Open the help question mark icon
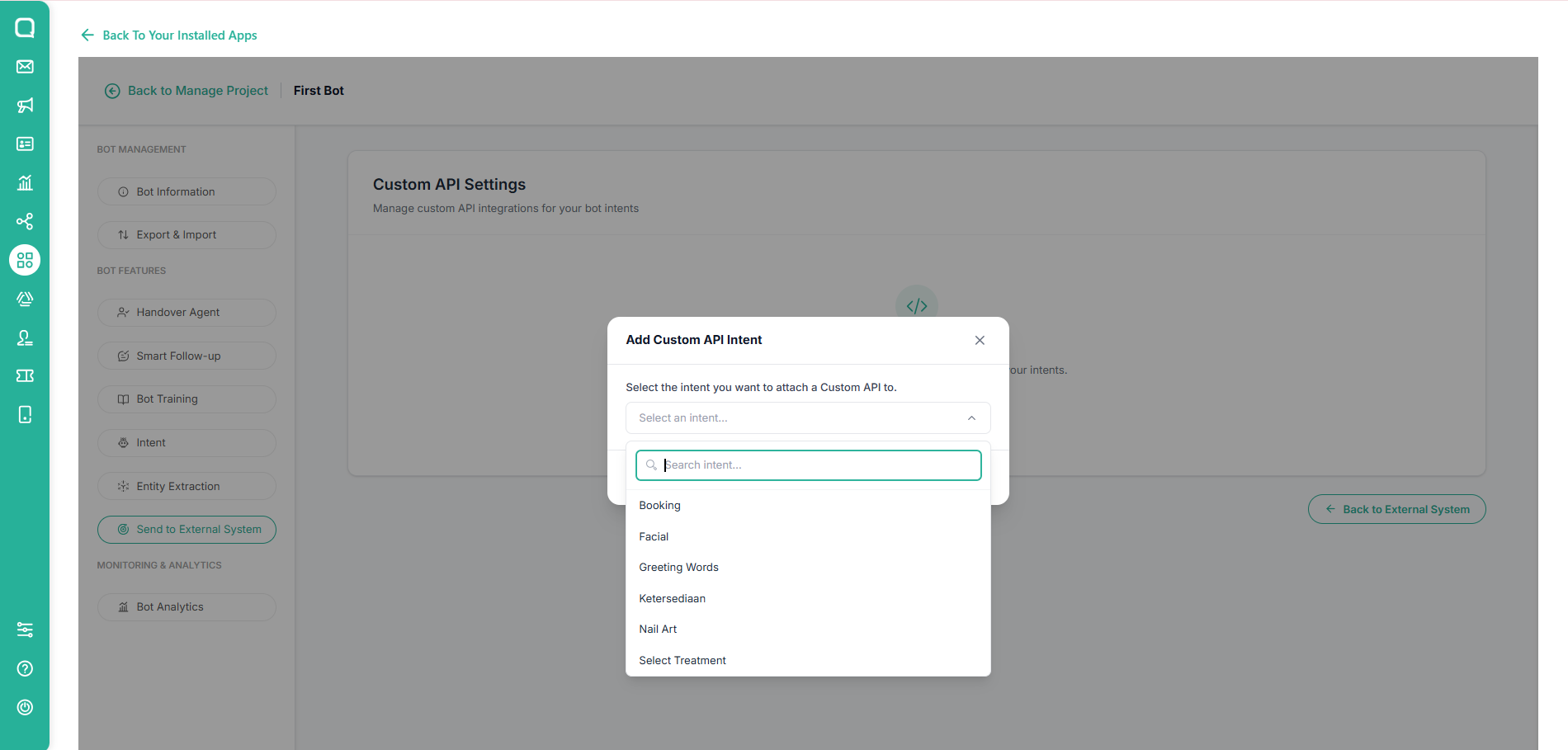The height and width of the screenshot is (750, 1568). (x=25, y=668)
